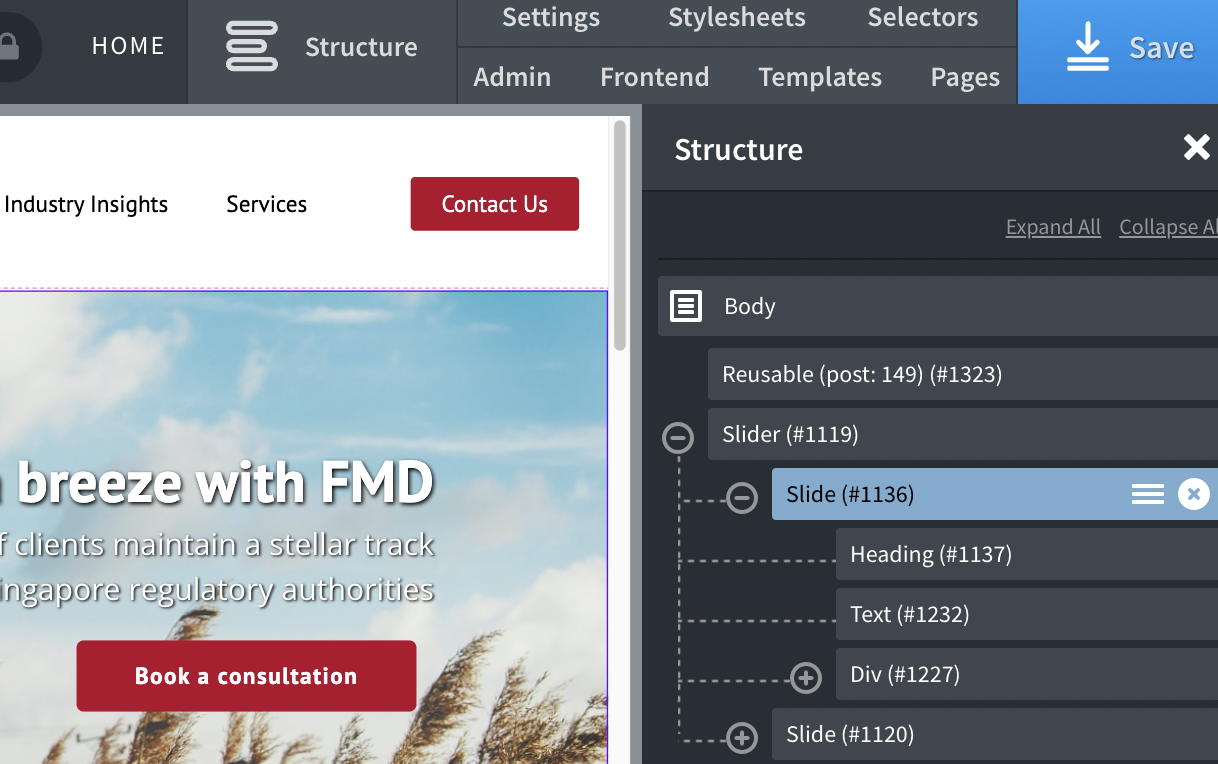Click the Body page icon
Screen dimensions: 1218x764
(x=686, y=306)
